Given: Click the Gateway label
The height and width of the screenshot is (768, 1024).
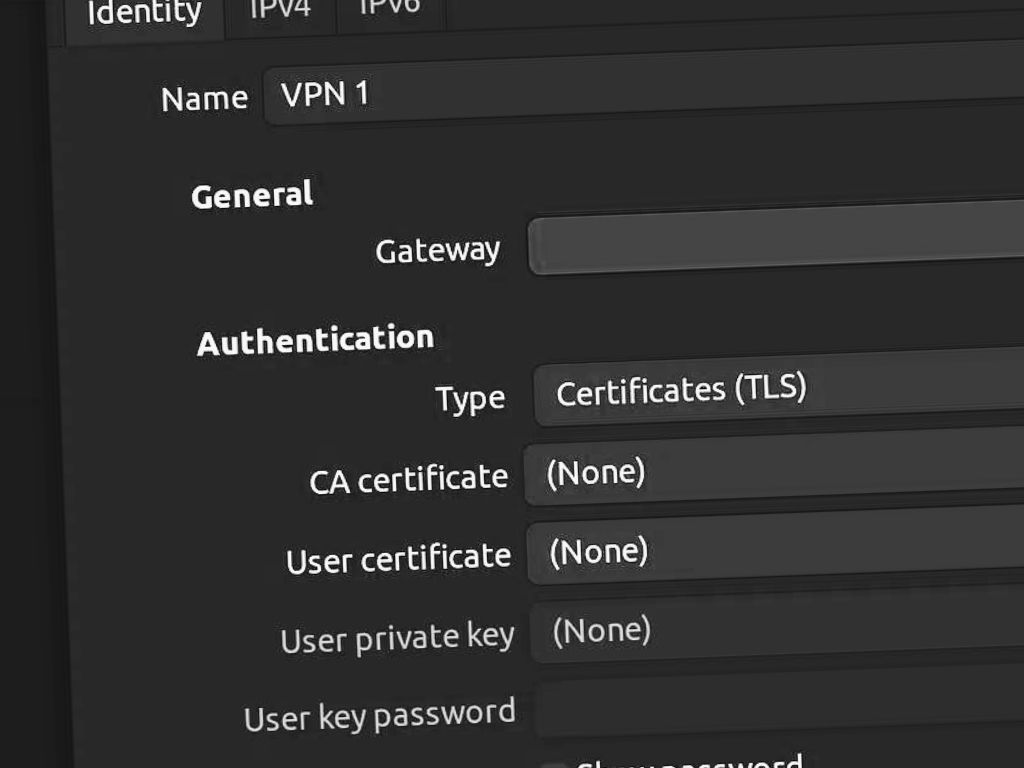Looking at the screenshot, I should pos(437,250).
